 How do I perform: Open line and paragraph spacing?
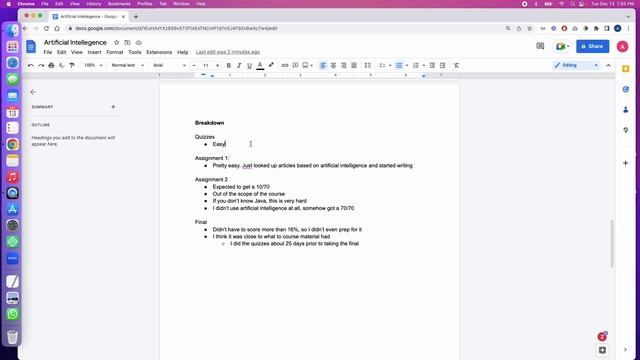(368, 65)
